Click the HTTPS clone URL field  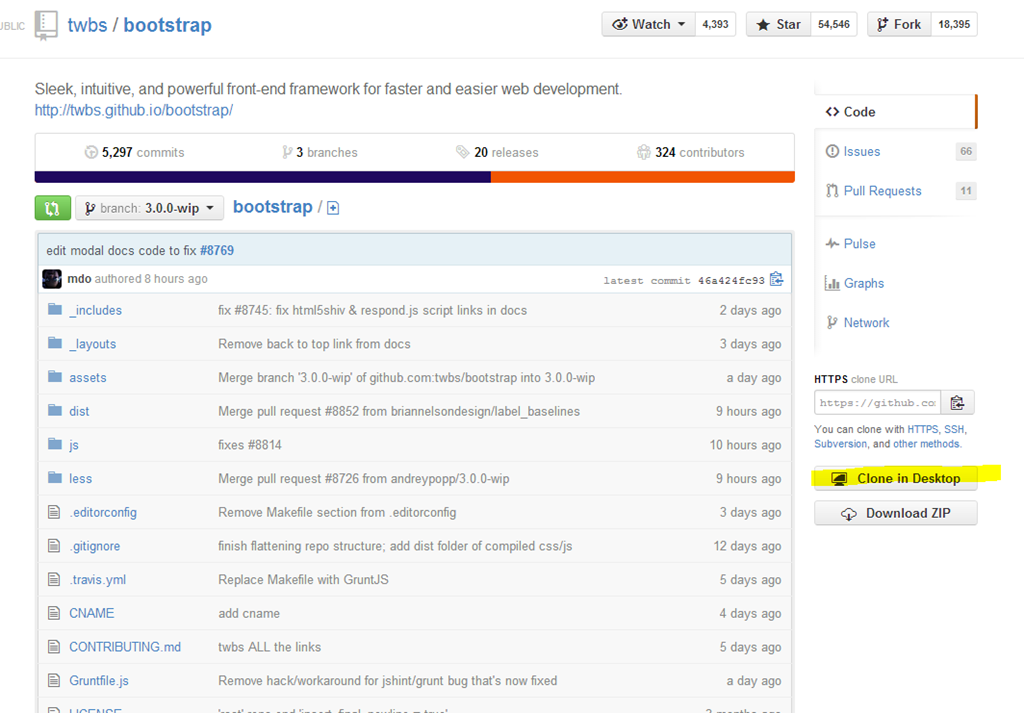[x=878, y=403]
